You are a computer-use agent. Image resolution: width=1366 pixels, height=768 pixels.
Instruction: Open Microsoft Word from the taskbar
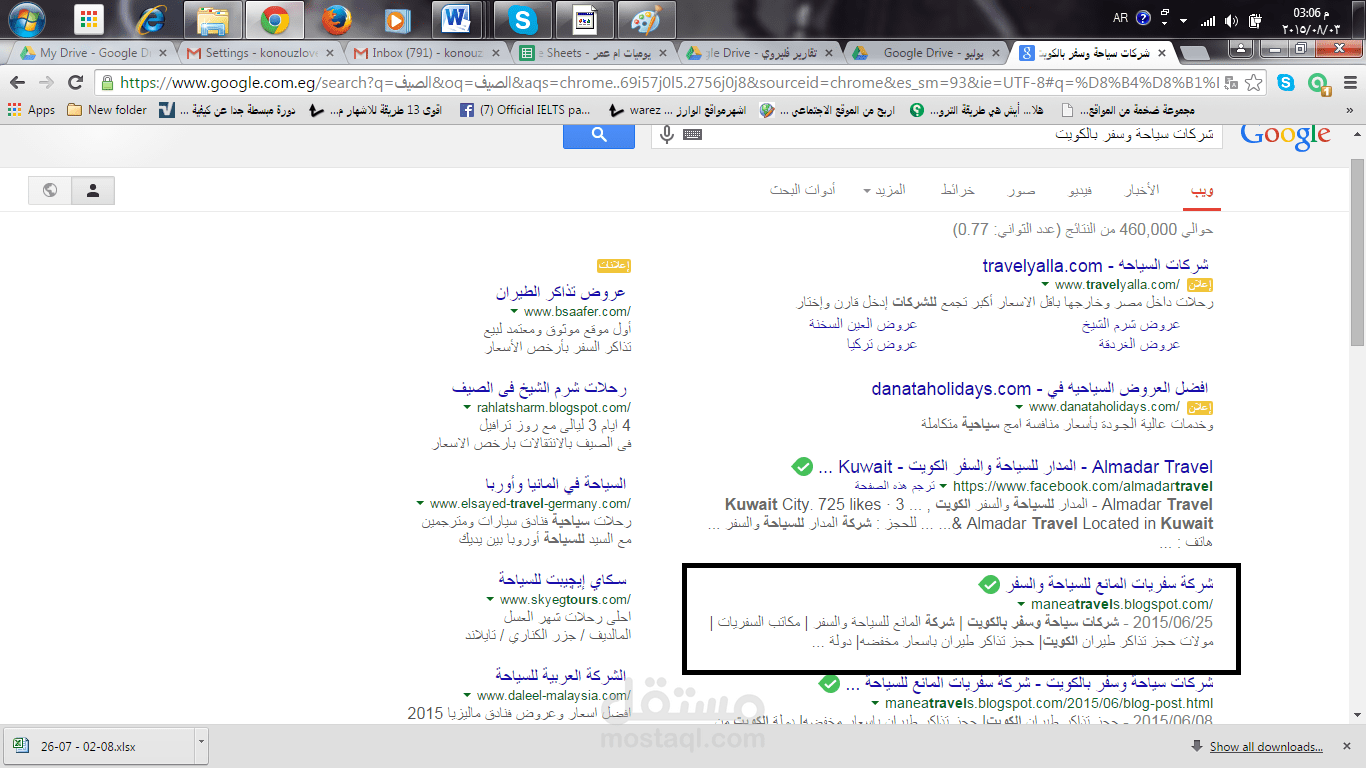click(x=457, y=19)
